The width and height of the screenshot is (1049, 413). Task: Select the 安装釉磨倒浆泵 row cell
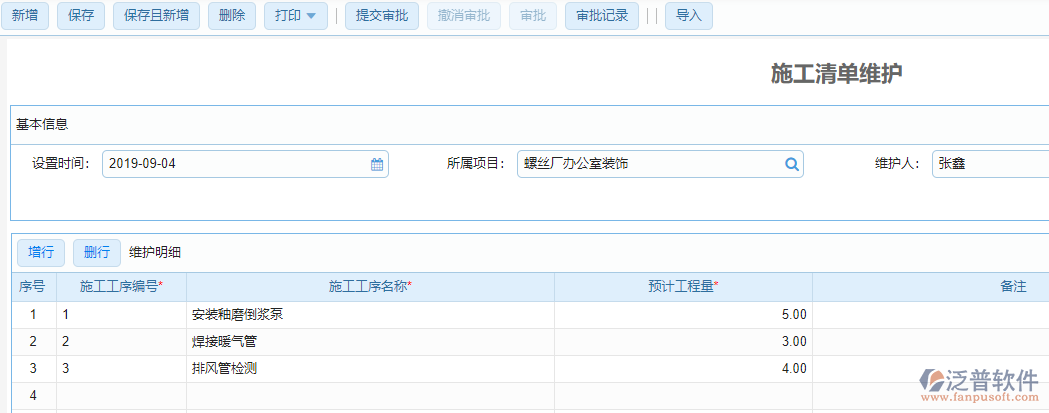click(x=370, y=315)
